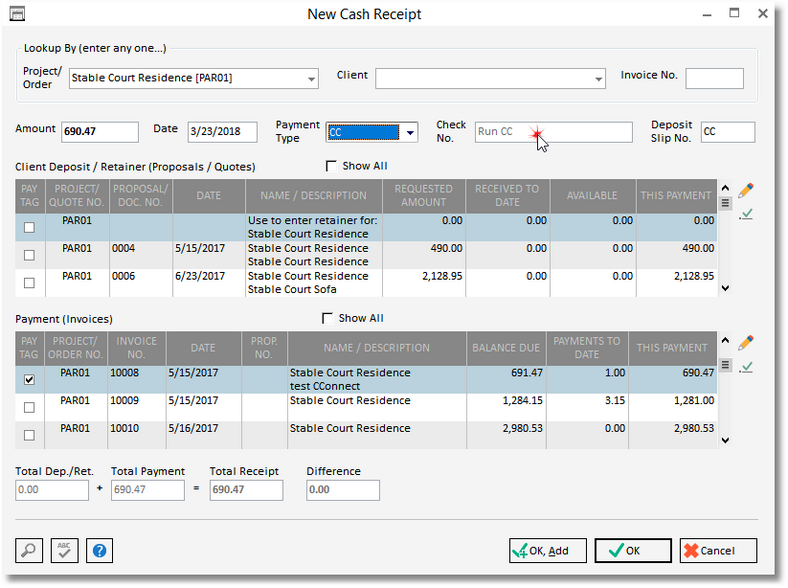Select 'Stable Court Sofa' description cell
The width and height of the screenshot is (788, 588).
(292, 289)
